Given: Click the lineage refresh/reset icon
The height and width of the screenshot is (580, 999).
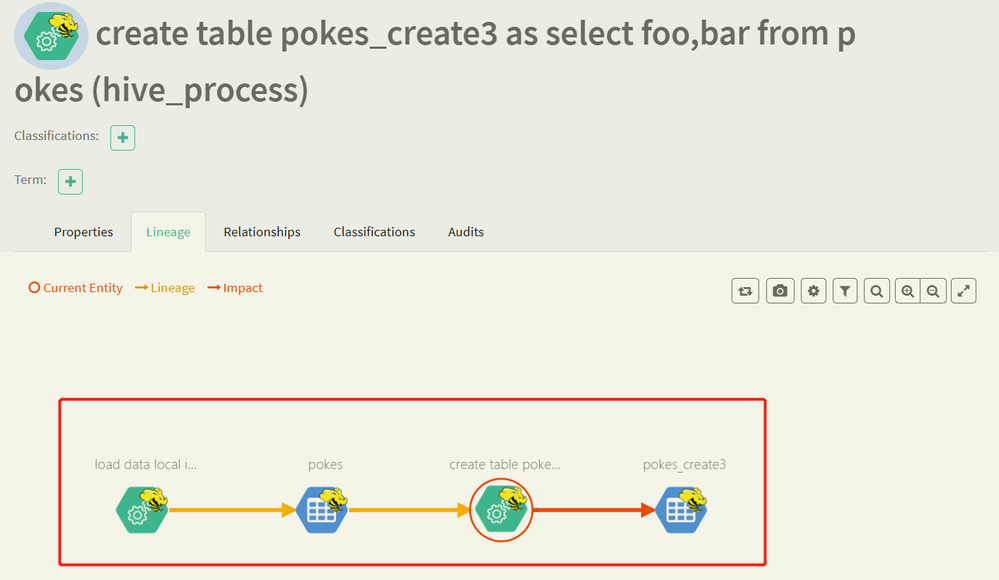Looking at the screenshot, I should coord(745,291).
